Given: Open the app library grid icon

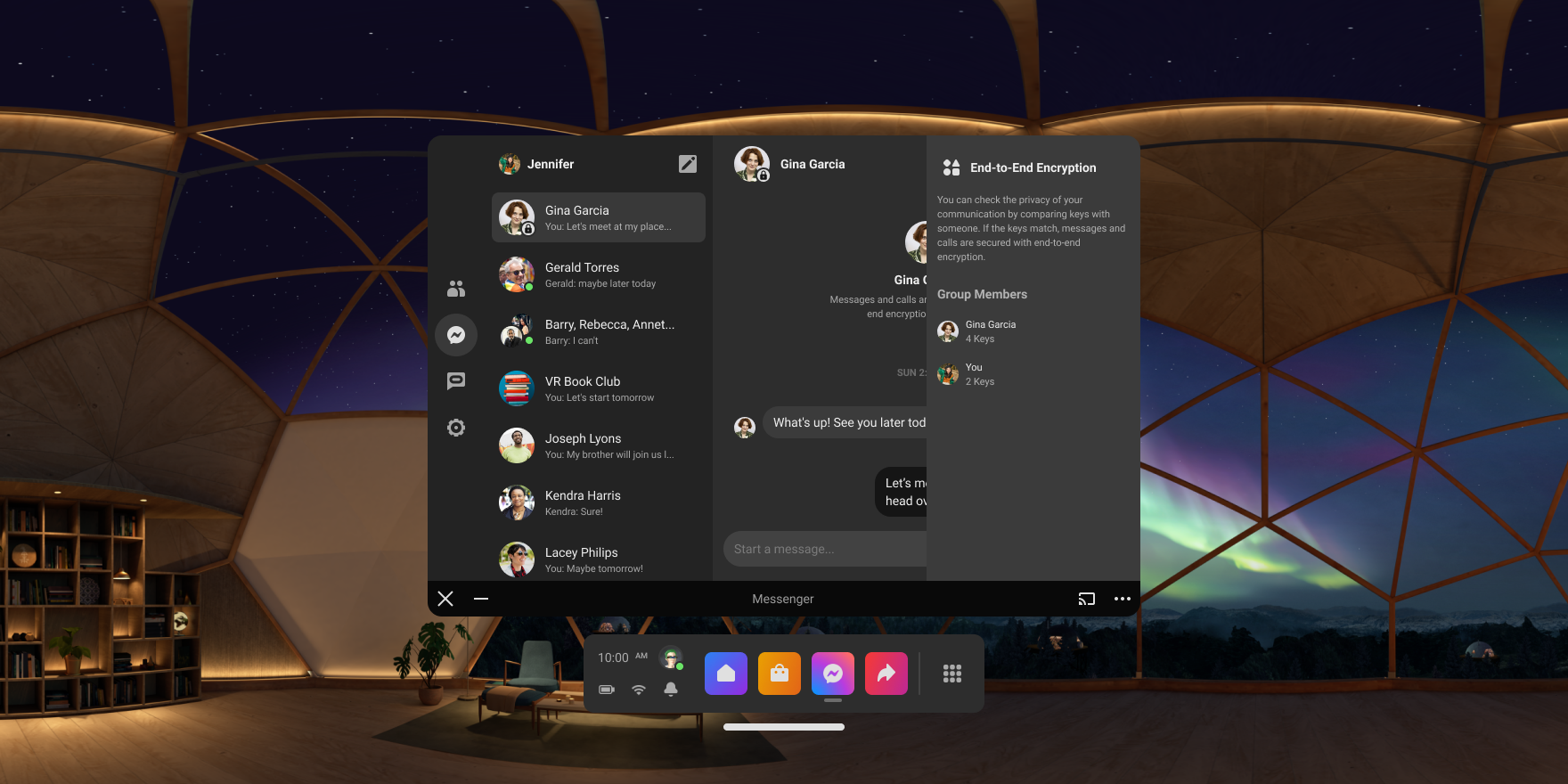Looking at the screenshot, I should [x=952, y=674].
